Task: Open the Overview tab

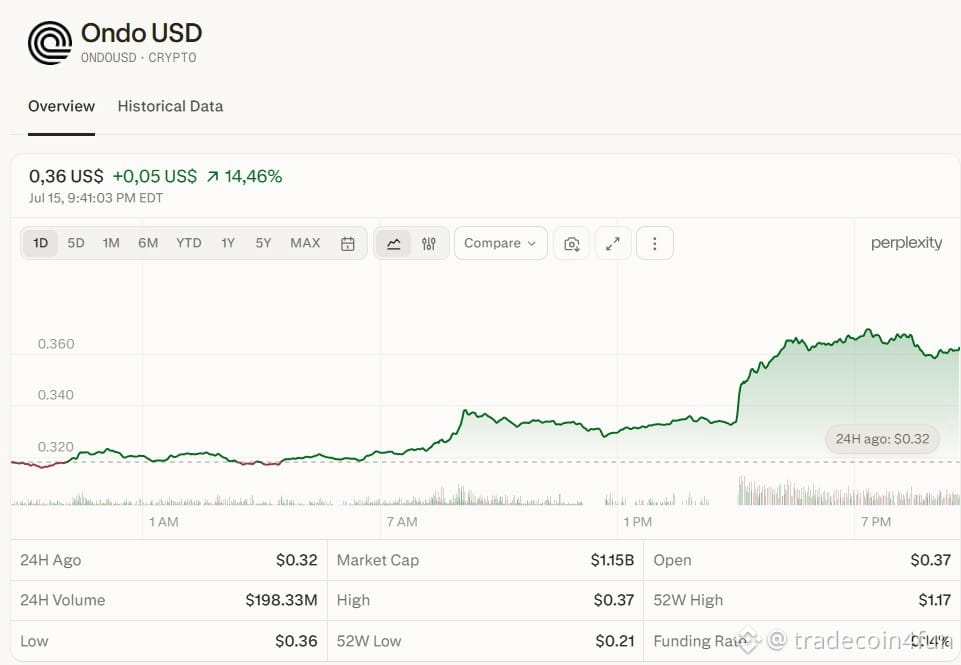Action: pyautogui.click(x=61, y=106)
